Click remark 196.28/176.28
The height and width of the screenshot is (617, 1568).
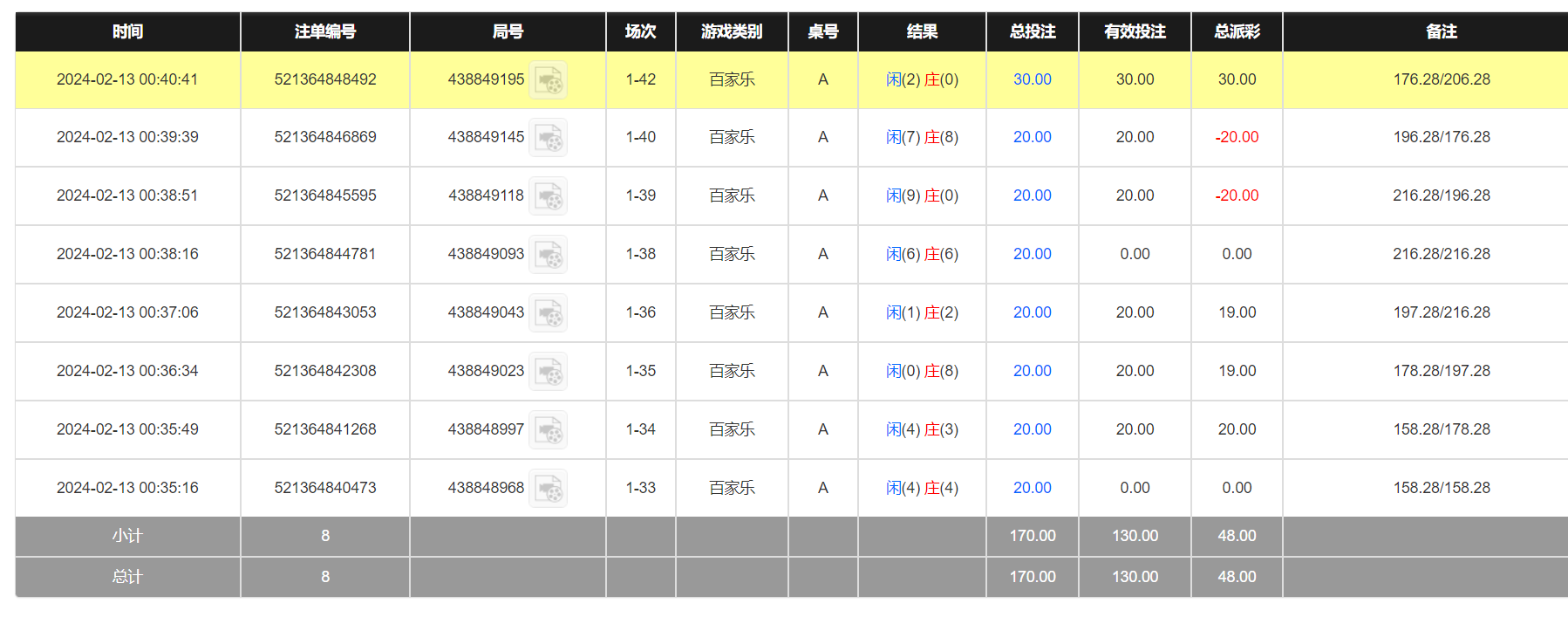coord(1442,137)
